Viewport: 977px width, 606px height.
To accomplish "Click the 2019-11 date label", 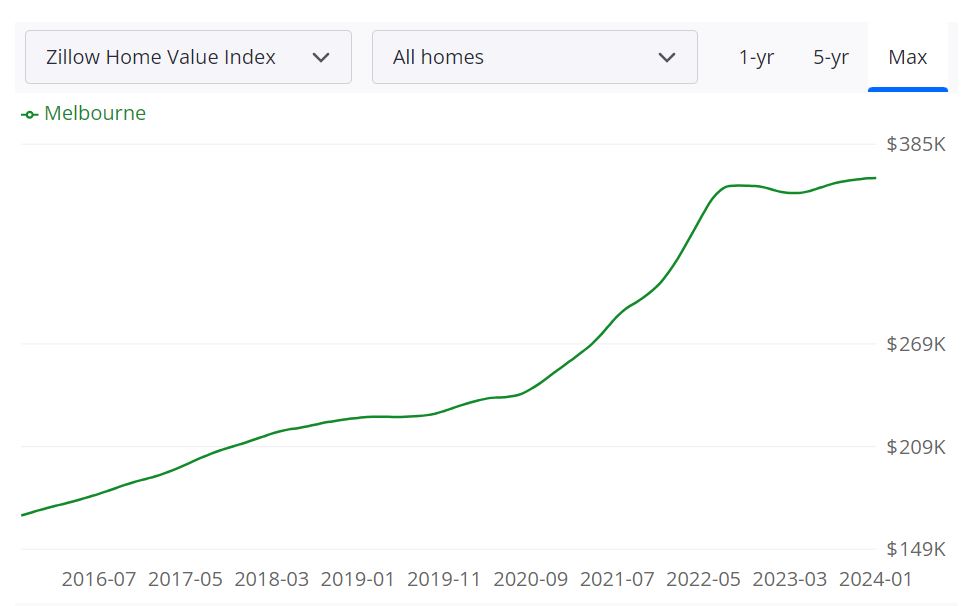I will [x=444, y=579].
